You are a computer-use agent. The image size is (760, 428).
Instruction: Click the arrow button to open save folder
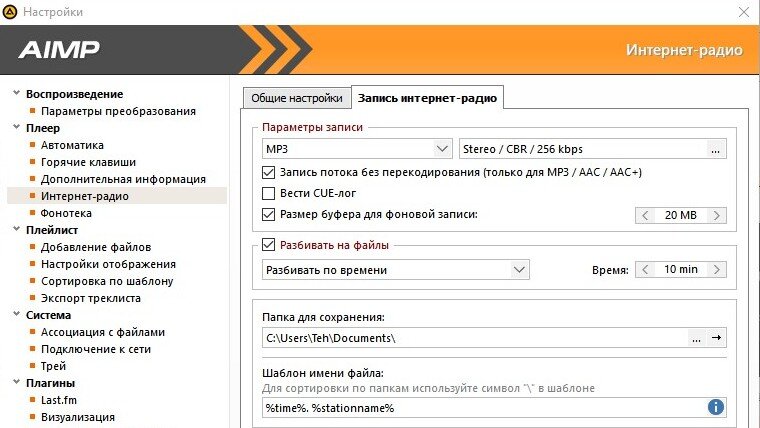tap(716, 338)
